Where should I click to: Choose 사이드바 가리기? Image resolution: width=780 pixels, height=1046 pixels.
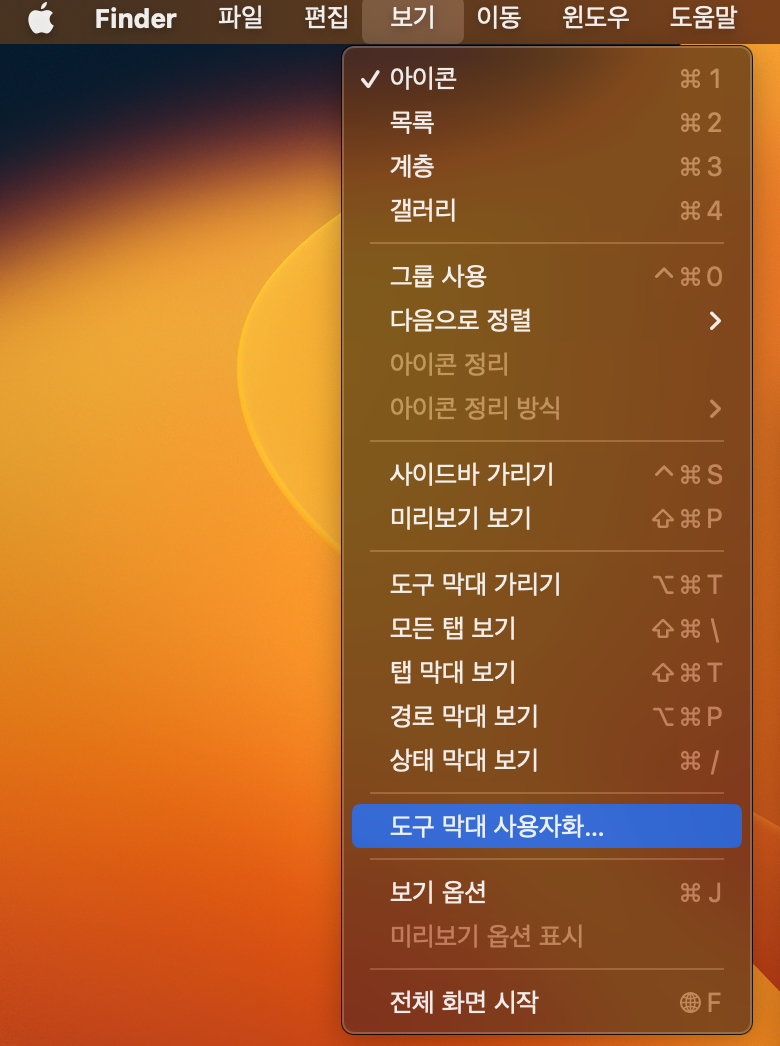546,474
